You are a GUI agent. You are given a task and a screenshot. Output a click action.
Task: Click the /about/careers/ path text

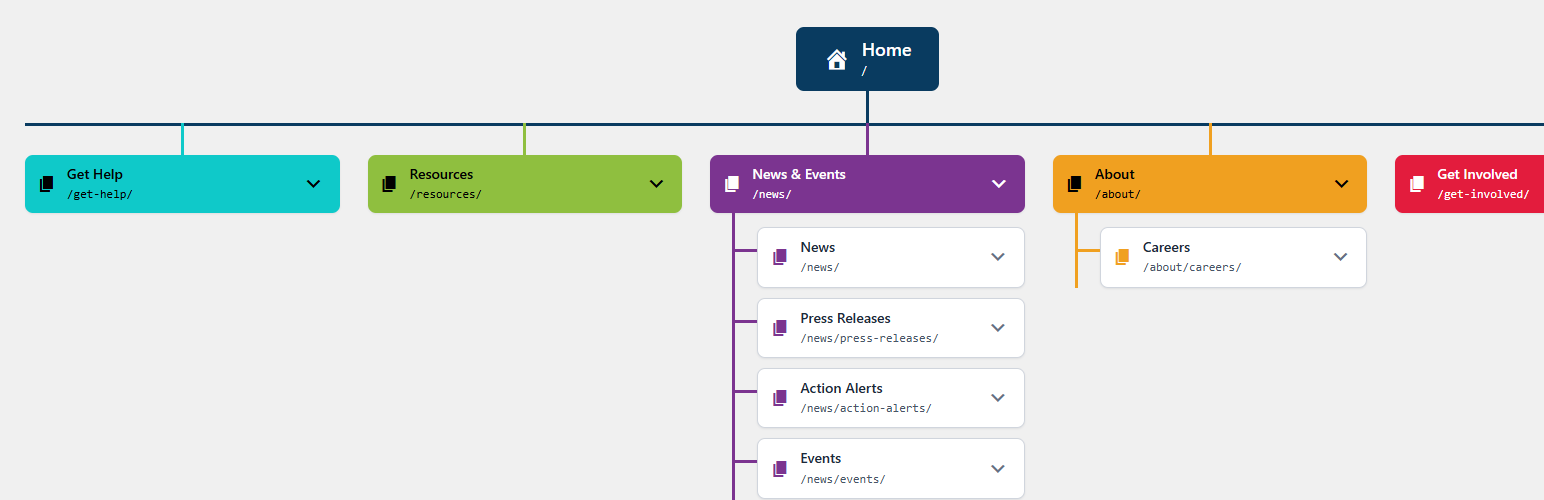[1192, 267]
